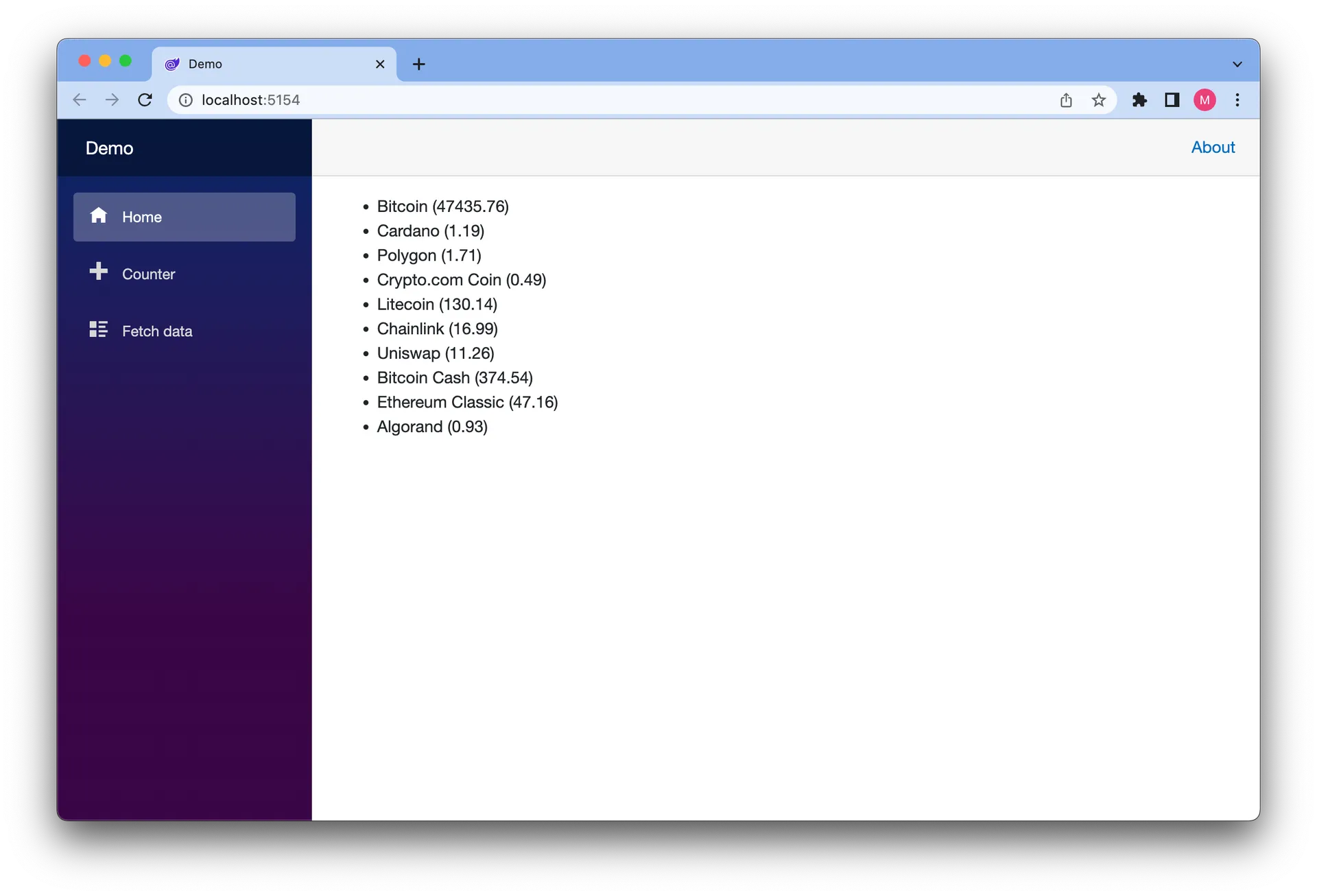Viewport: 1317px width, 896px height.
Task: Click the forward navigation arrow
Action: tap(112, 99)
